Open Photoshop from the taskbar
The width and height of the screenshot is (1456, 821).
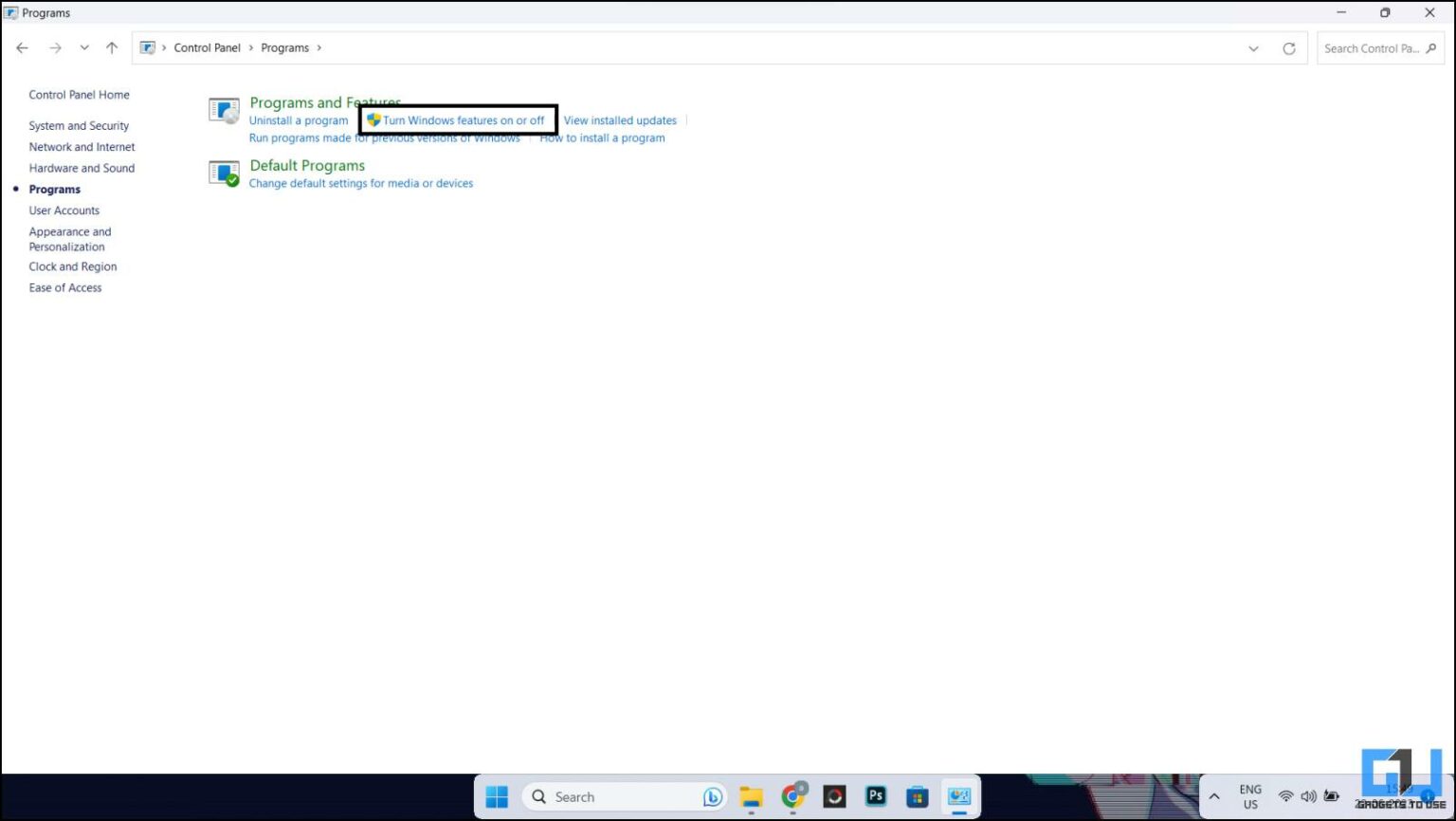coord(875,796)
